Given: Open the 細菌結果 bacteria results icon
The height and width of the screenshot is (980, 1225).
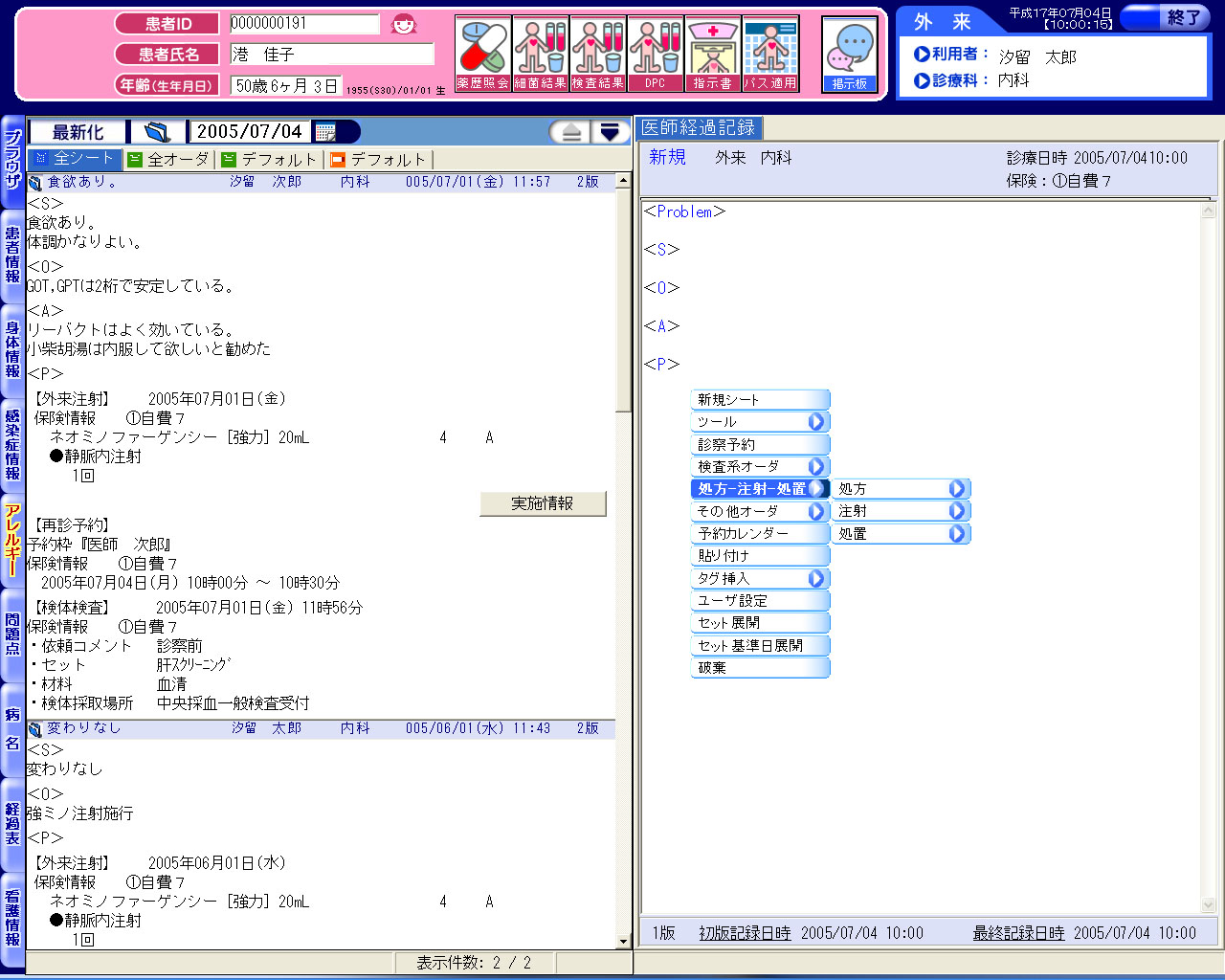Looking at the screenshot, I should 541,54.
